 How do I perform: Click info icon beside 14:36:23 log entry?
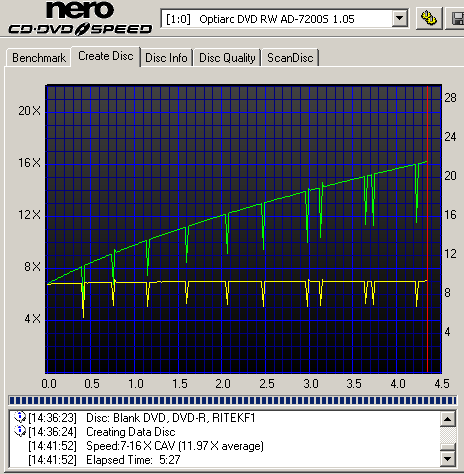click(20, 417)
